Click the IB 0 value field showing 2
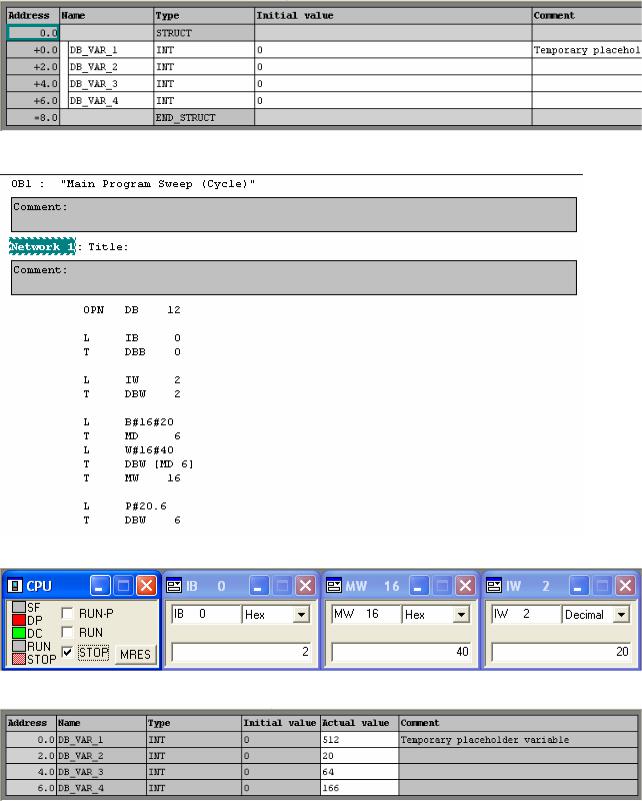This screenshot has height=801, width=642. tap(242, 652)
